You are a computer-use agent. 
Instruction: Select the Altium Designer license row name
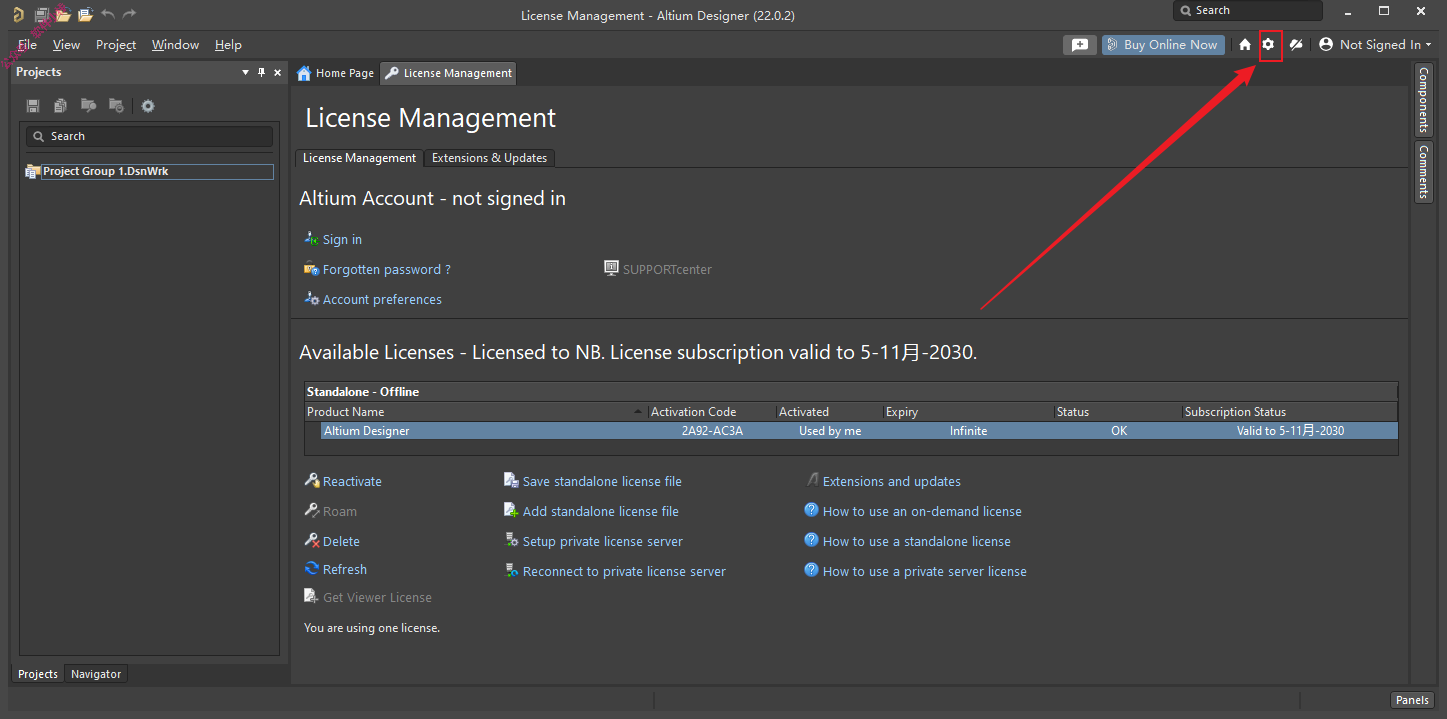coord(366,431)
